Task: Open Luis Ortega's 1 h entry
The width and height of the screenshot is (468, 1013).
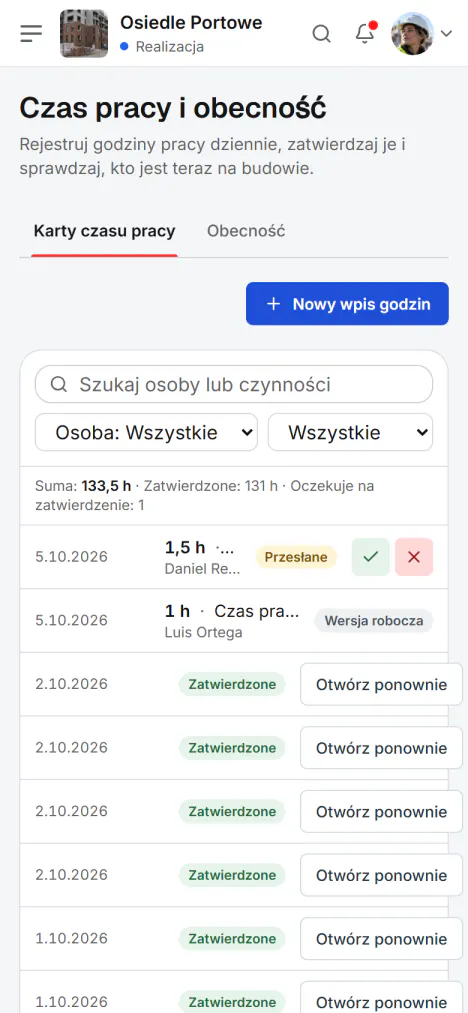Action: click(x=234, y=620)
